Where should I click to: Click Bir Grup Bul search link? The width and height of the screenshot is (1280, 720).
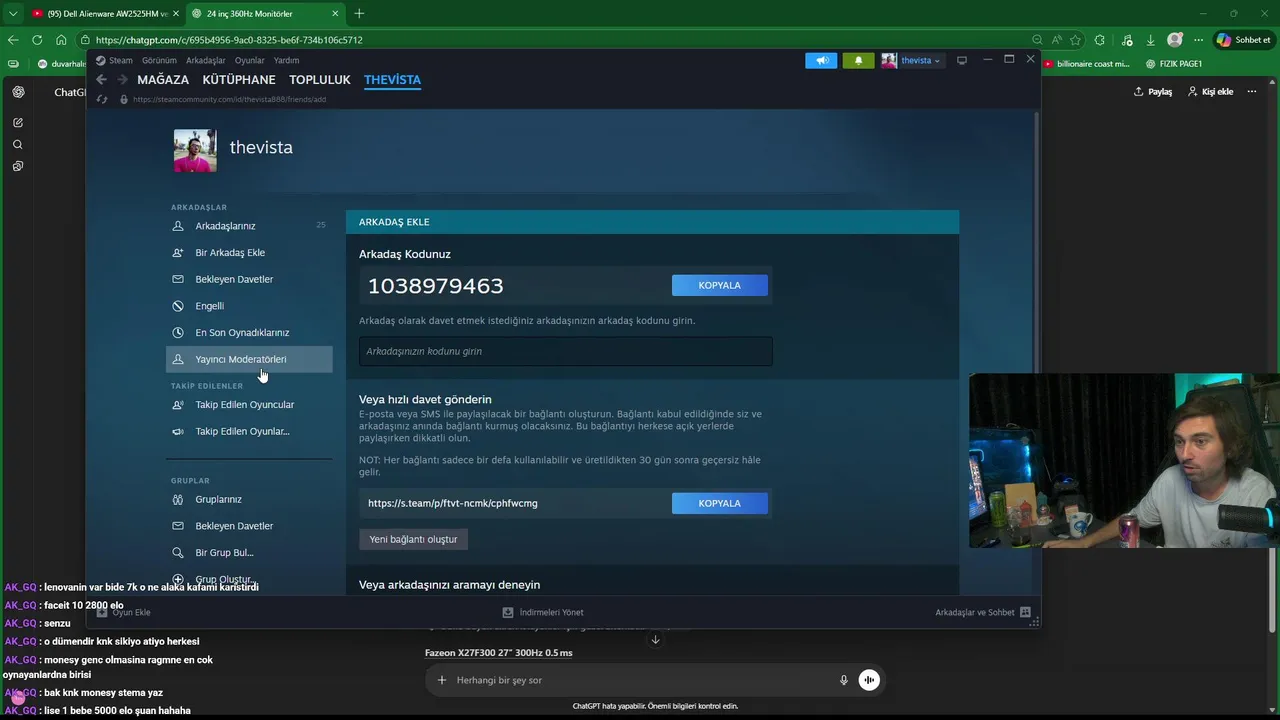pyautogui.click(x=224, y=553)
